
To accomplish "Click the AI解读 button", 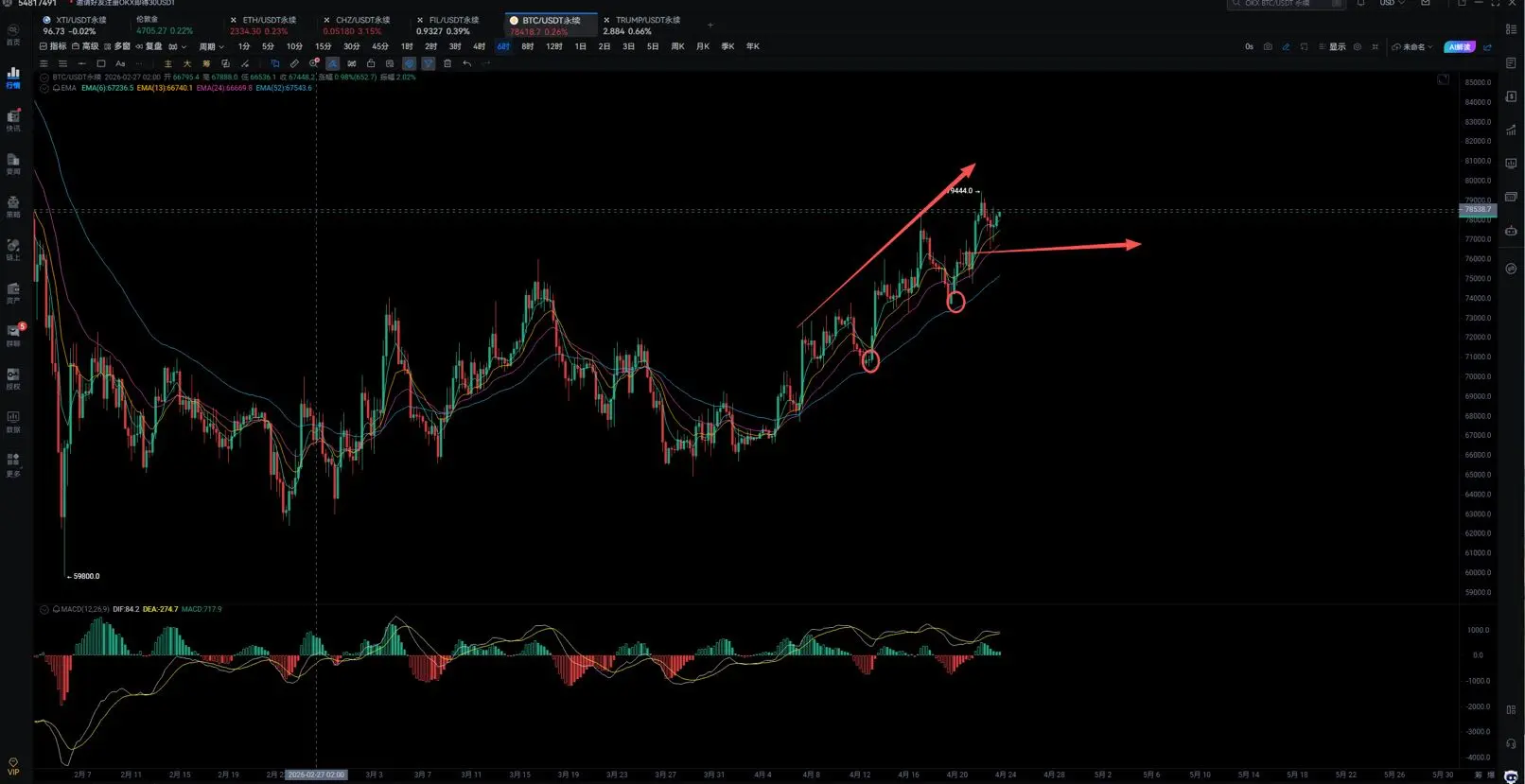I will click(1460, 46).
